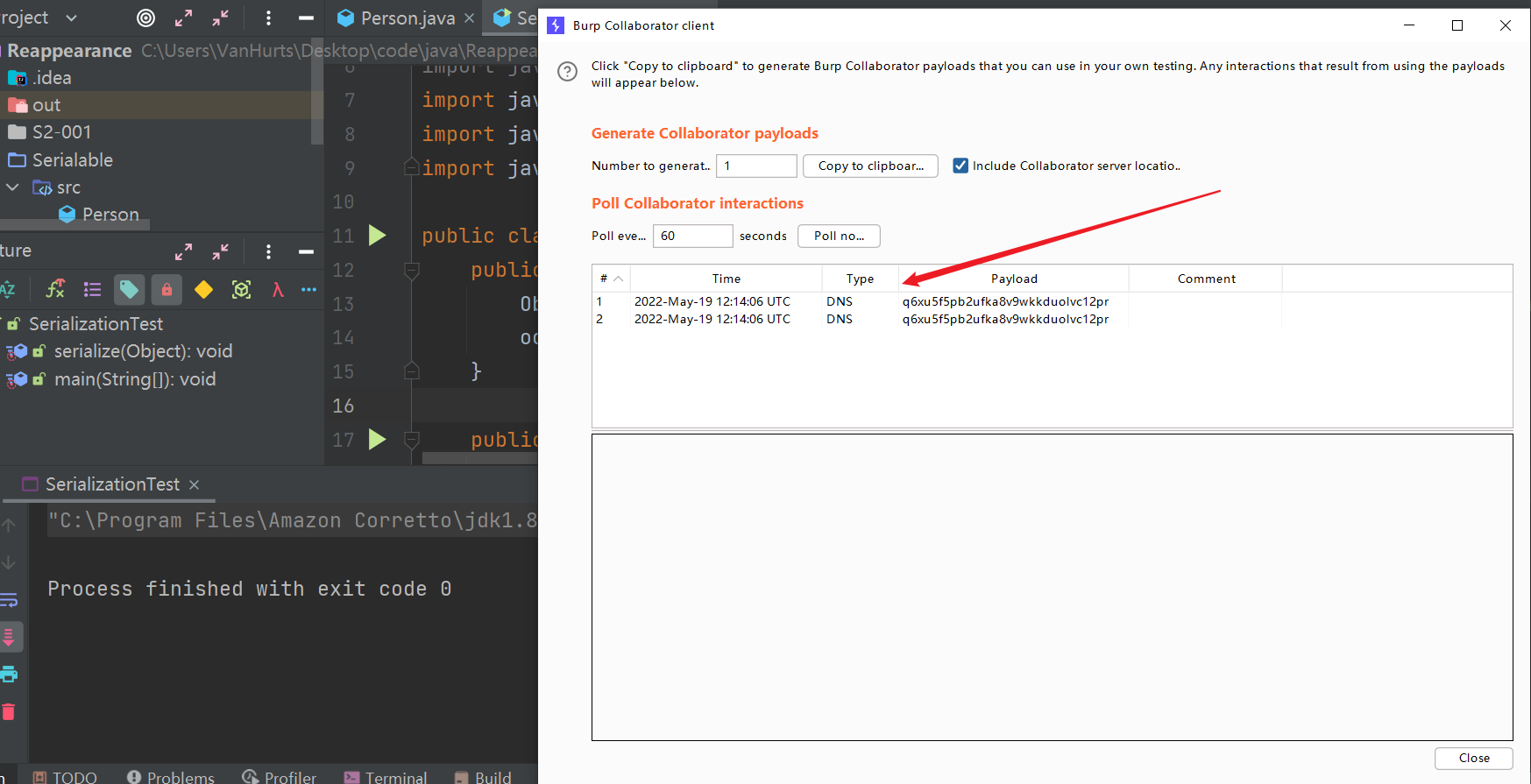
Task: Fold the import block at line 9
Action: [x=411, y=166]
